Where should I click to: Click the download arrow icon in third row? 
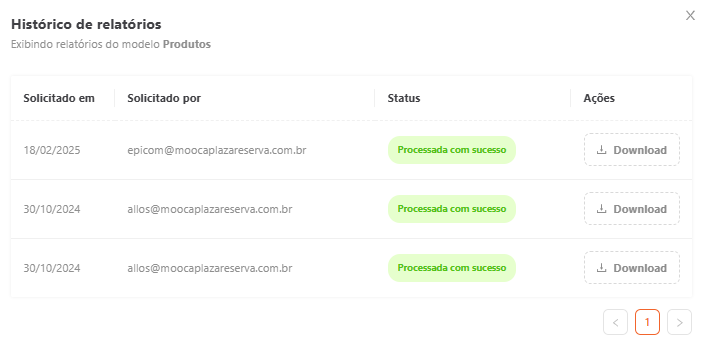tap(601, 268)
